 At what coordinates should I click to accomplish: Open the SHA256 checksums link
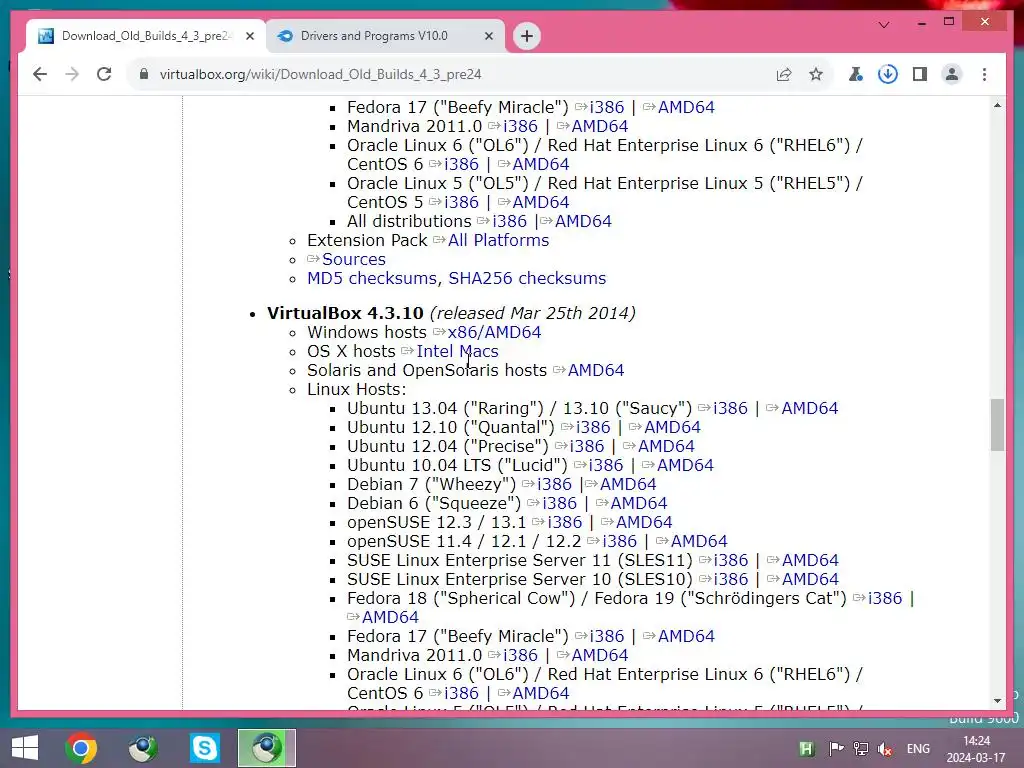527,278
